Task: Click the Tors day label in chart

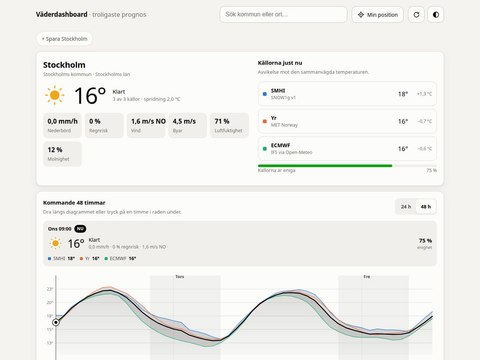Action: tap(180, 277)
